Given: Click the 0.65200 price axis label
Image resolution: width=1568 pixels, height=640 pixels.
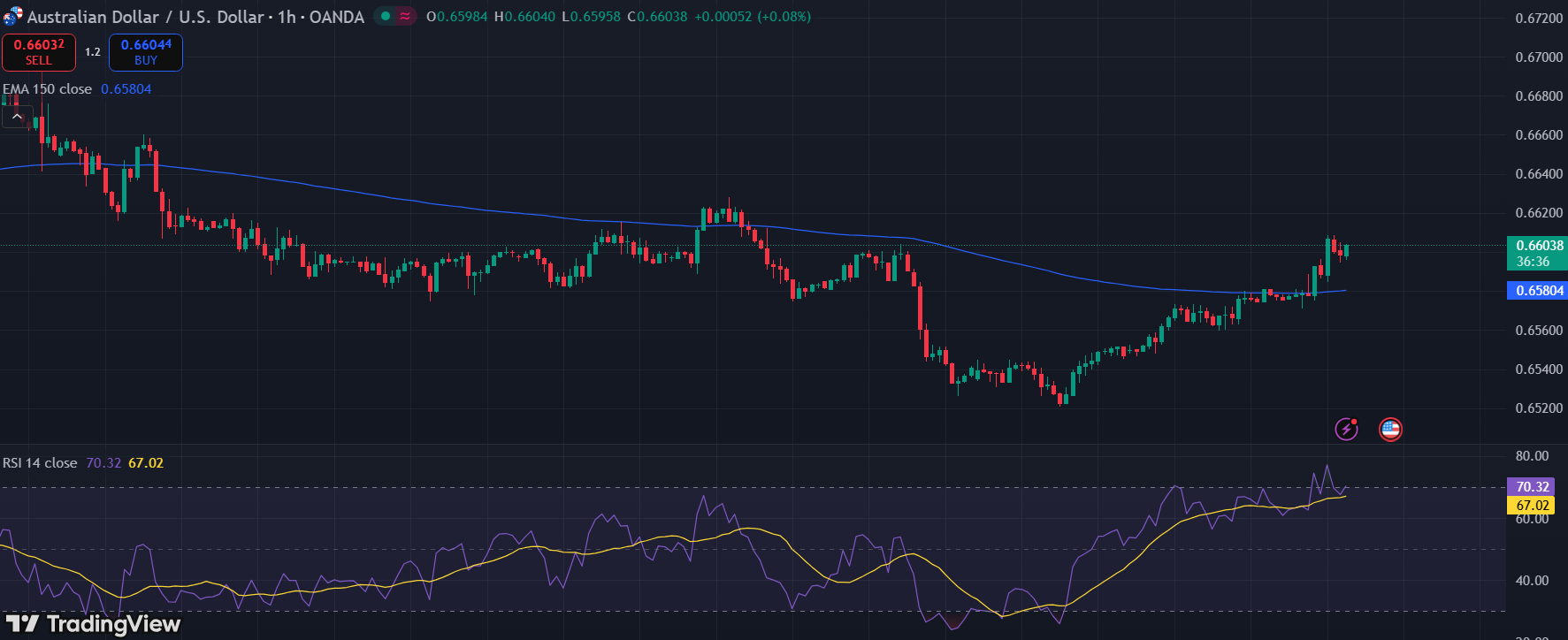Looking at the screenshot, I should pos(1539,408).
